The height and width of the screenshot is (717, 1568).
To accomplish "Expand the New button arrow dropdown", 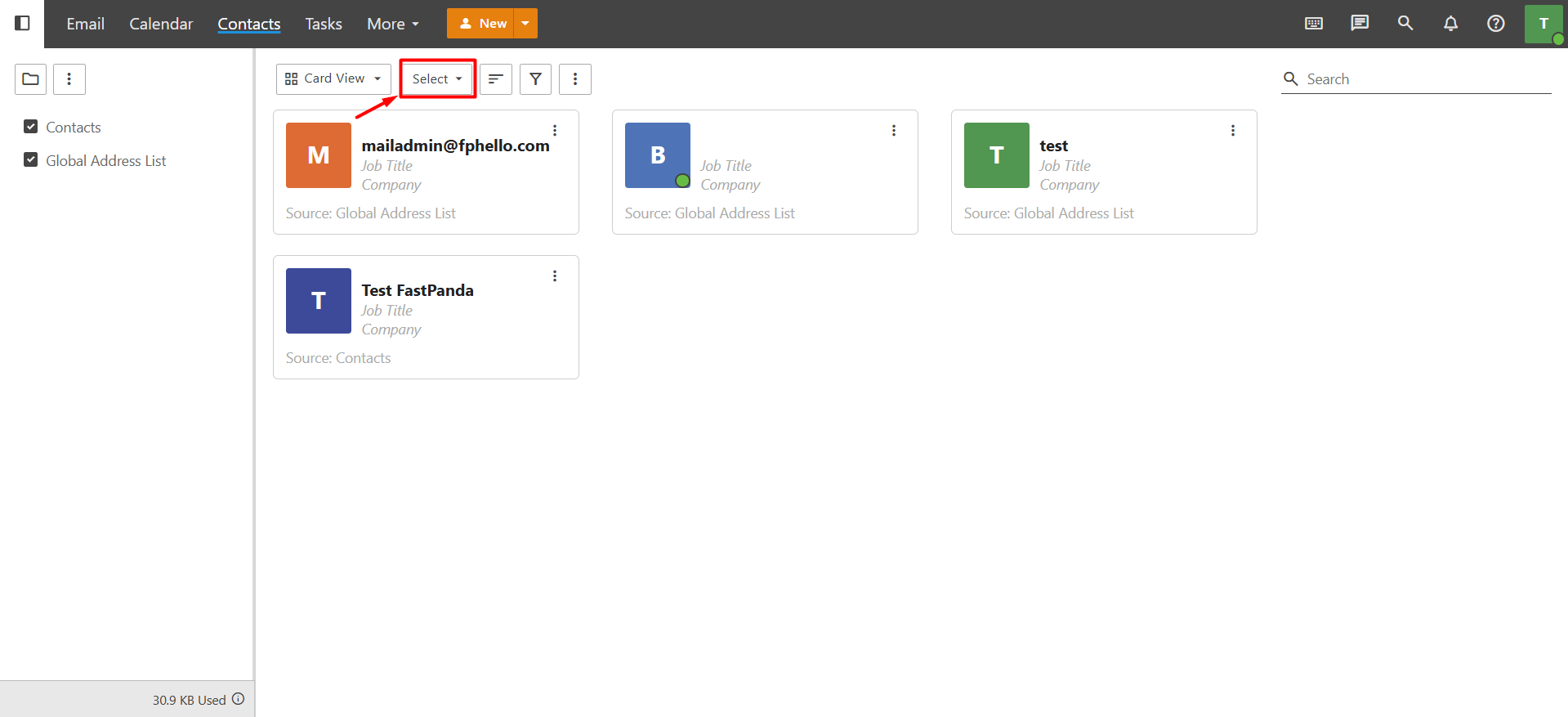I will (525, 24).
